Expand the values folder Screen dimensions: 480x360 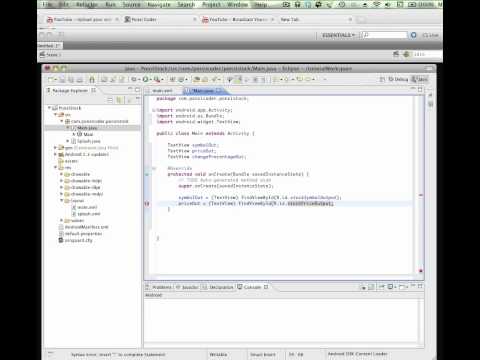tap(61, 220)
